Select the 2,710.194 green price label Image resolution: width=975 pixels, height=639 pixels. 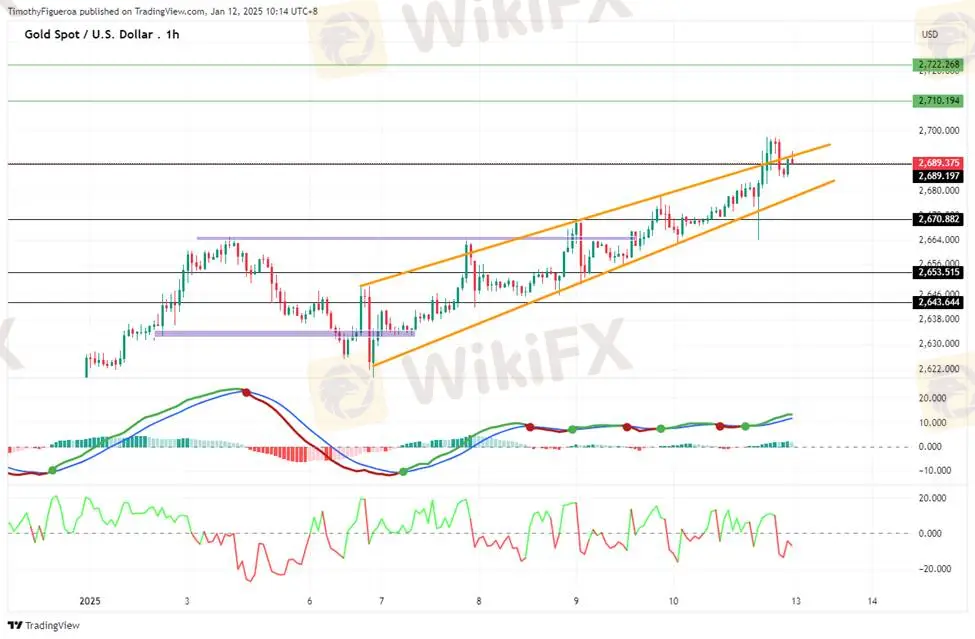coord(938,100)
